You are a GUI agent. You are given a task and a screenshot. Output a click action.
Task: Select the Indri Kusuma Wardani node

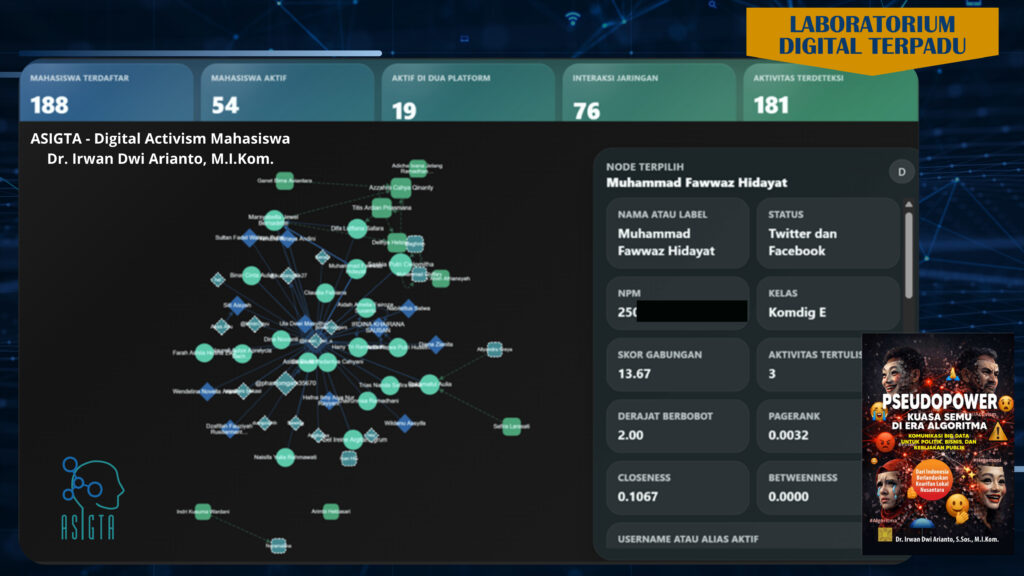(203, 512)
